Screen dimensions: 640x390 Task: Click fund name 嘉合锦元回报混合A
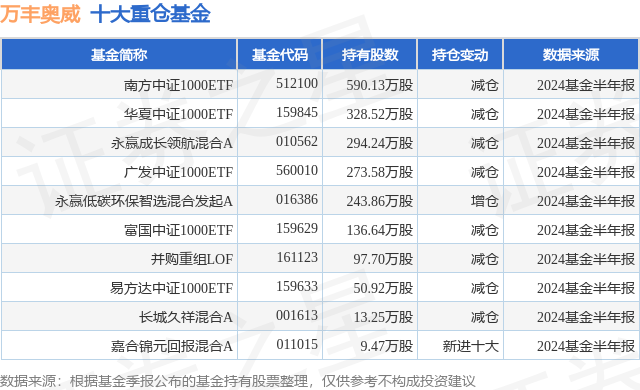(x=172, y=346)
